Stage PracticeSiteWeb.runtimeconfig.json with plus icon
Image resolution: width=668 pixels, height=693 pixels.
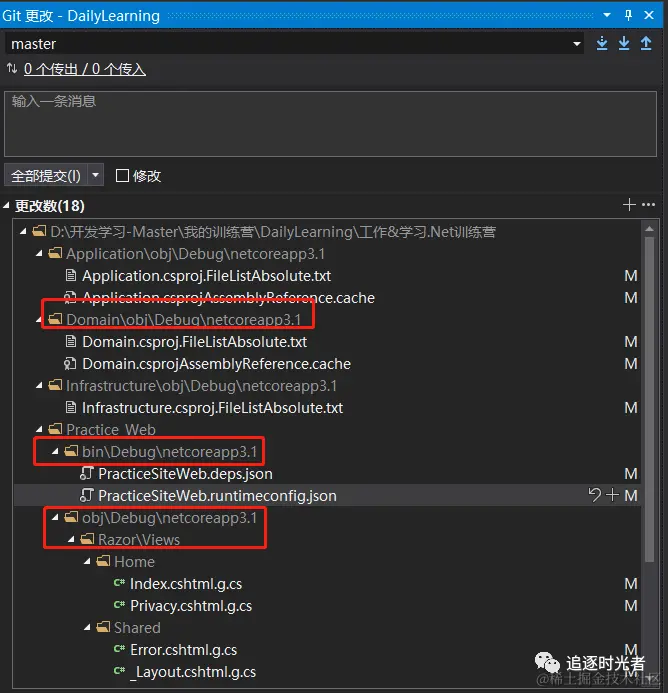click(x=612, y=495)
